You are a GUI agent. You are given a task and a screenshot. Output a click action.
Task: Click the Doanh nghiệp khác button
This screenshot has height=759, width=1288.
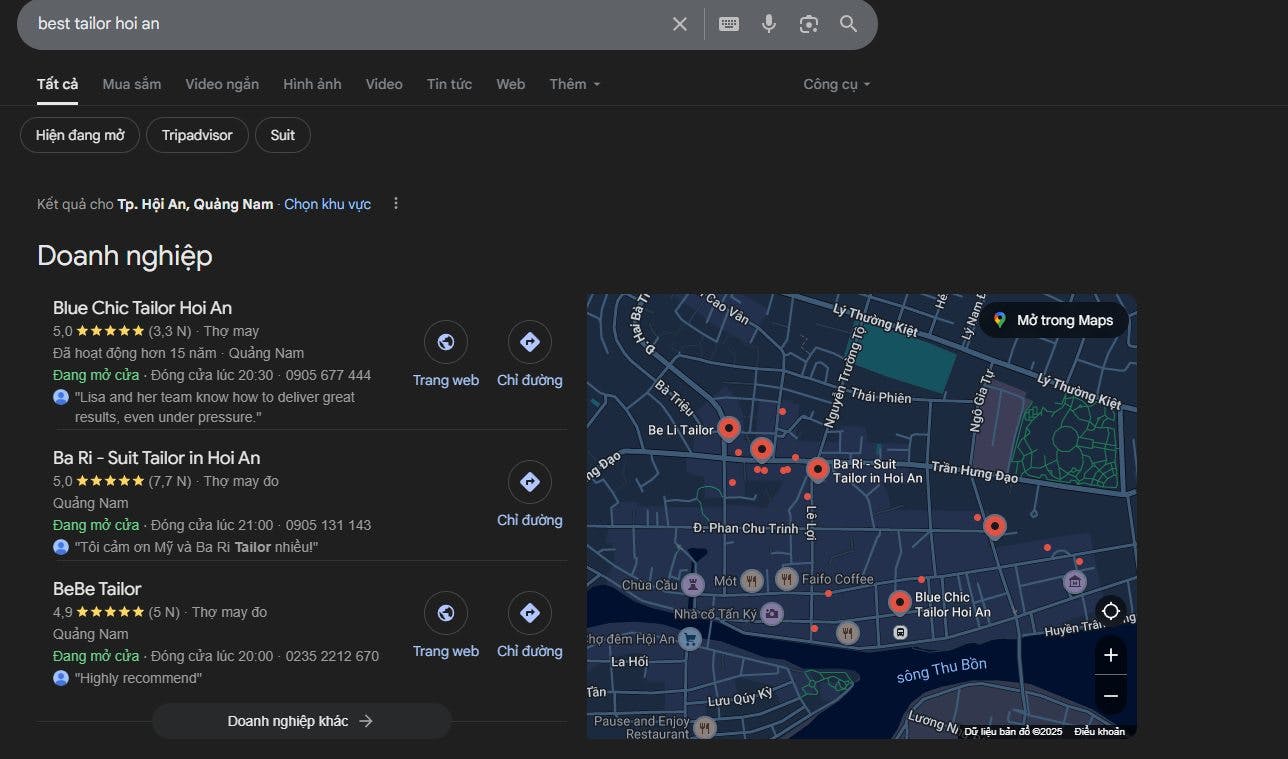[x=301, y=721]
